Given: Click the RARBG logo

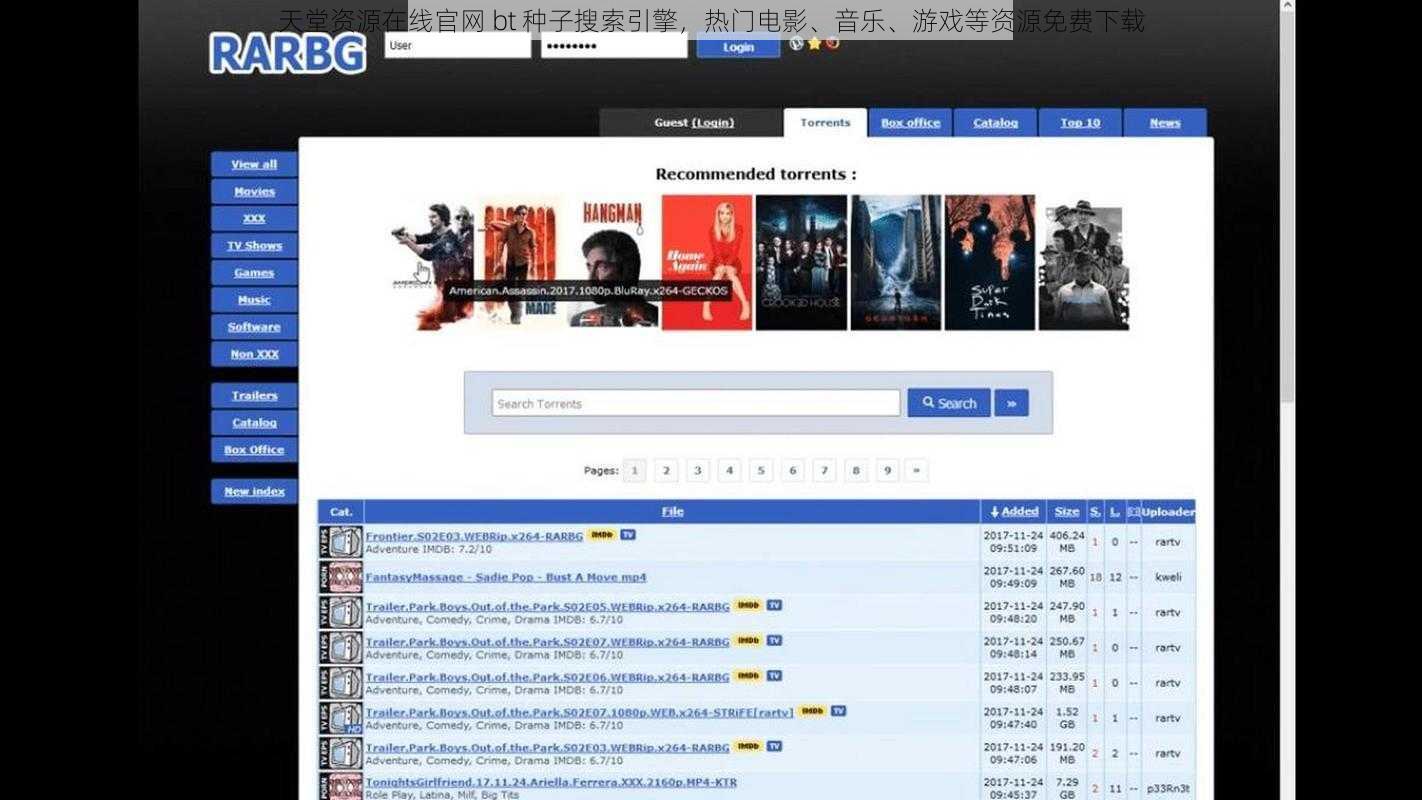Looking at the screenshot, I should coord(287,53).
